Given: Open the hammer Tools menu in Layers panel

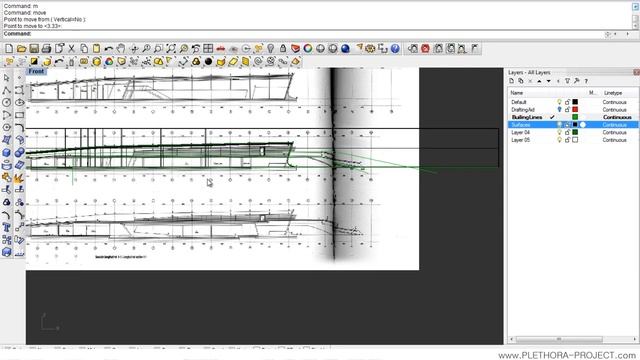Looking at the screenshot, I should 576,81.
